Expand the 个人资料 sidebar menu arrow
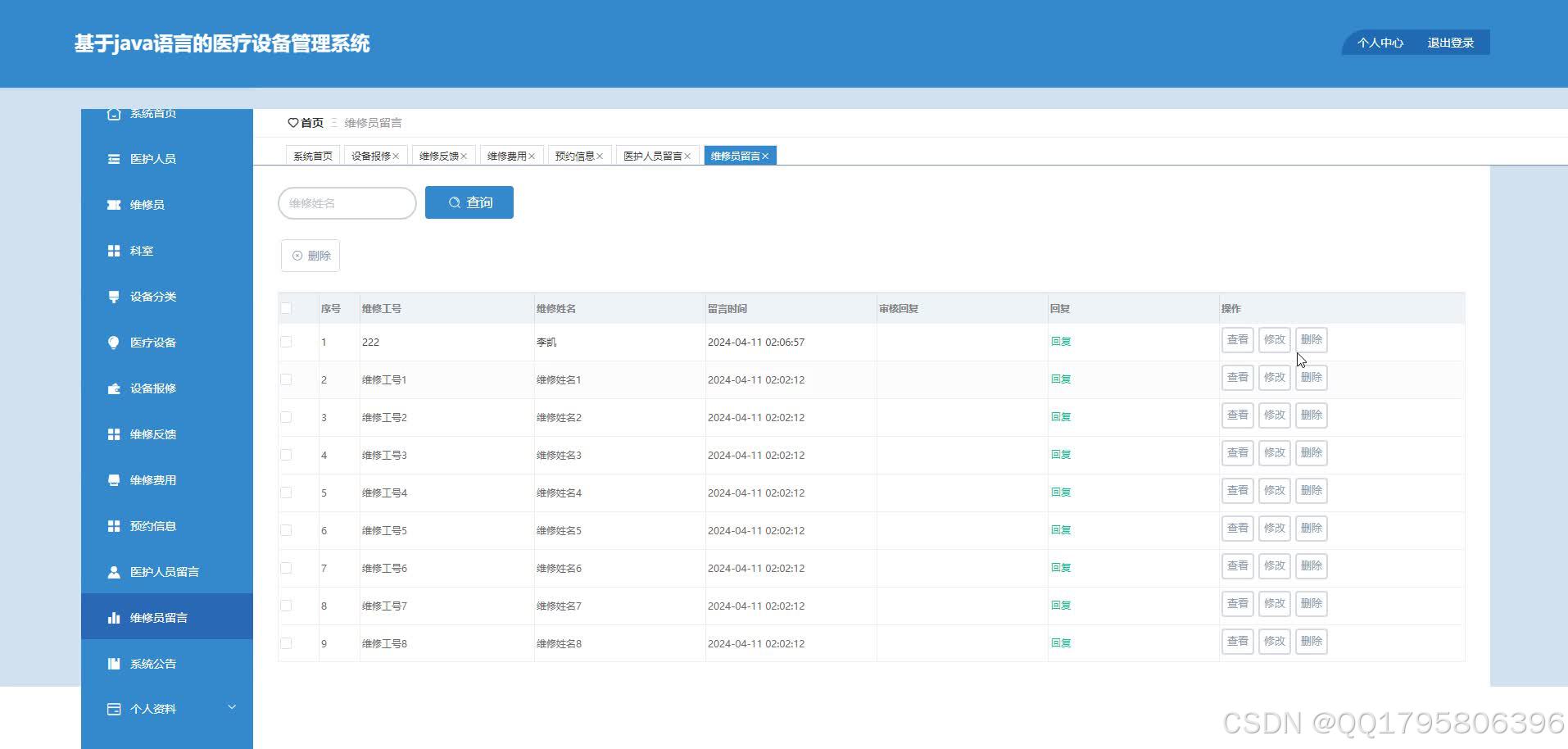The height and width of the screenshot is (749, 1568). coord(232,707)
